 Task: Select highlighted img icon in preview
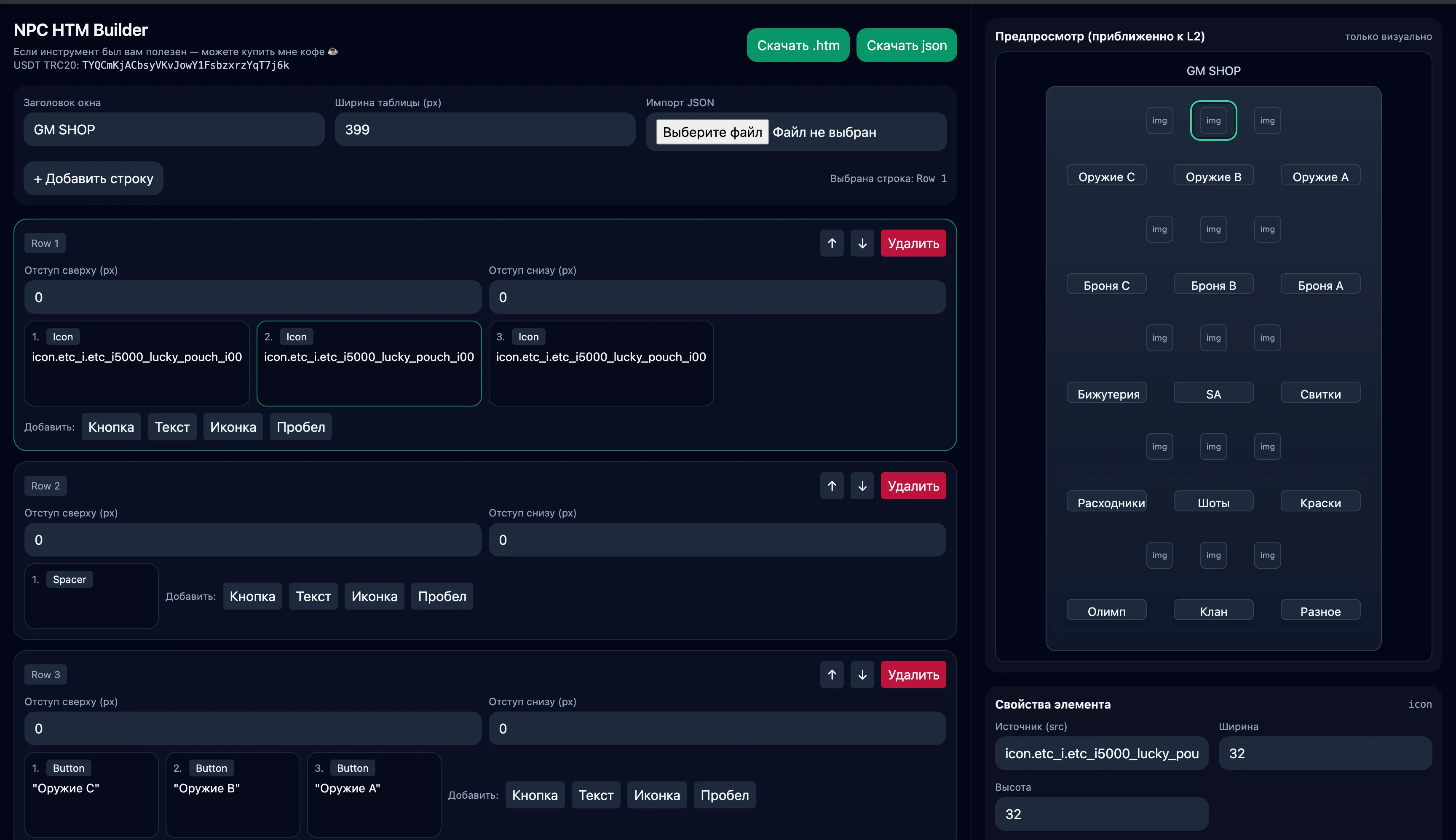tap(1213, 120)
